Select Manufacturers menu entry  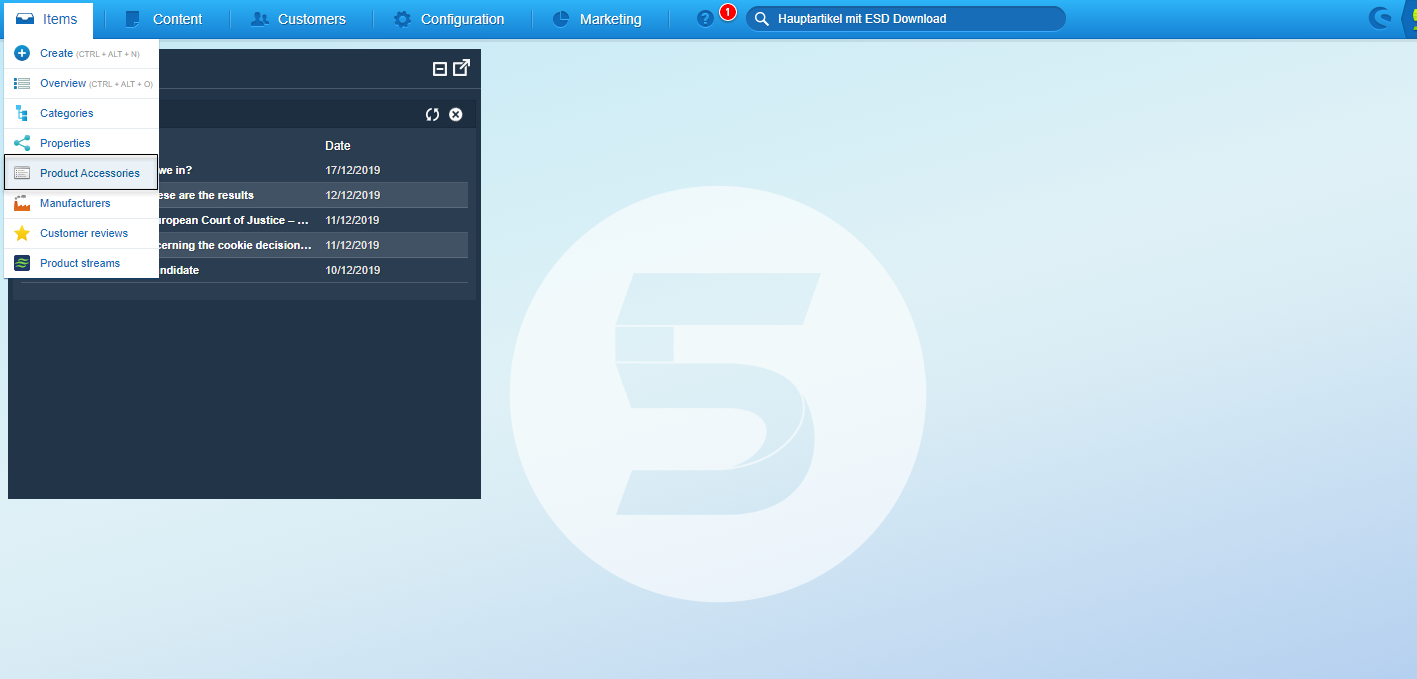81,203
